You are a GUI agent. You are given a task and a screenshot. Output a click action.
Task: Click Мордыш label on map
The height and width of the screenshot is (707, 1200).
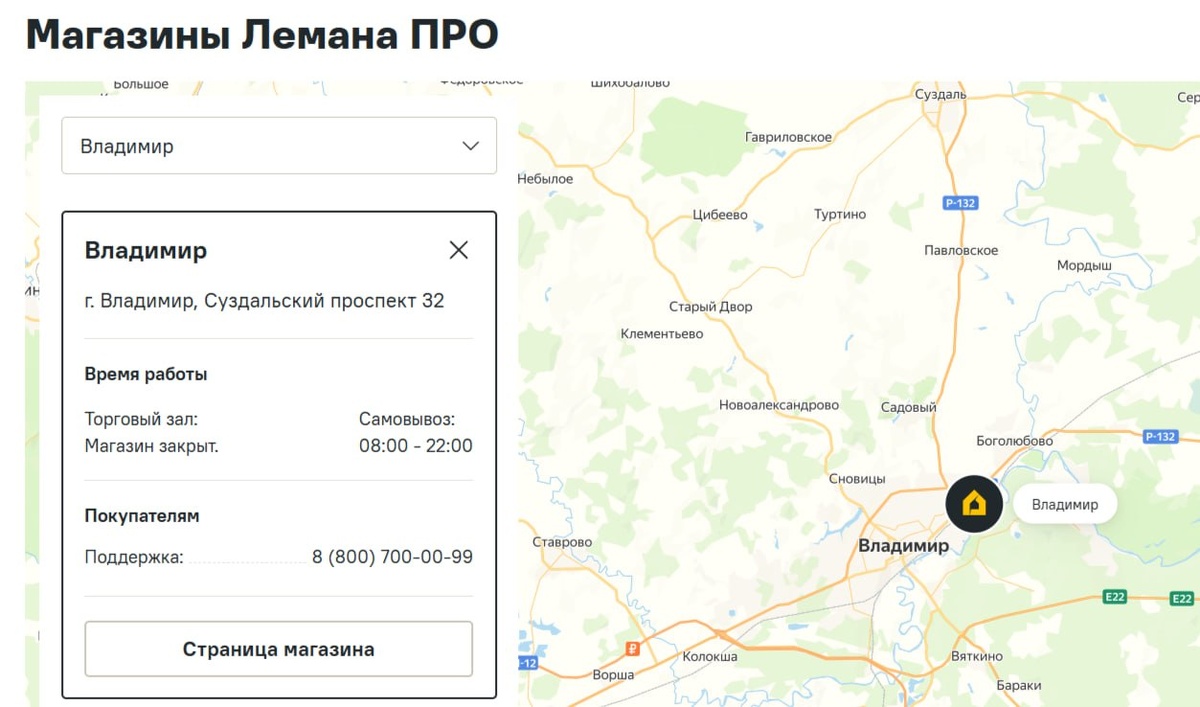[x=1084, y=266]
